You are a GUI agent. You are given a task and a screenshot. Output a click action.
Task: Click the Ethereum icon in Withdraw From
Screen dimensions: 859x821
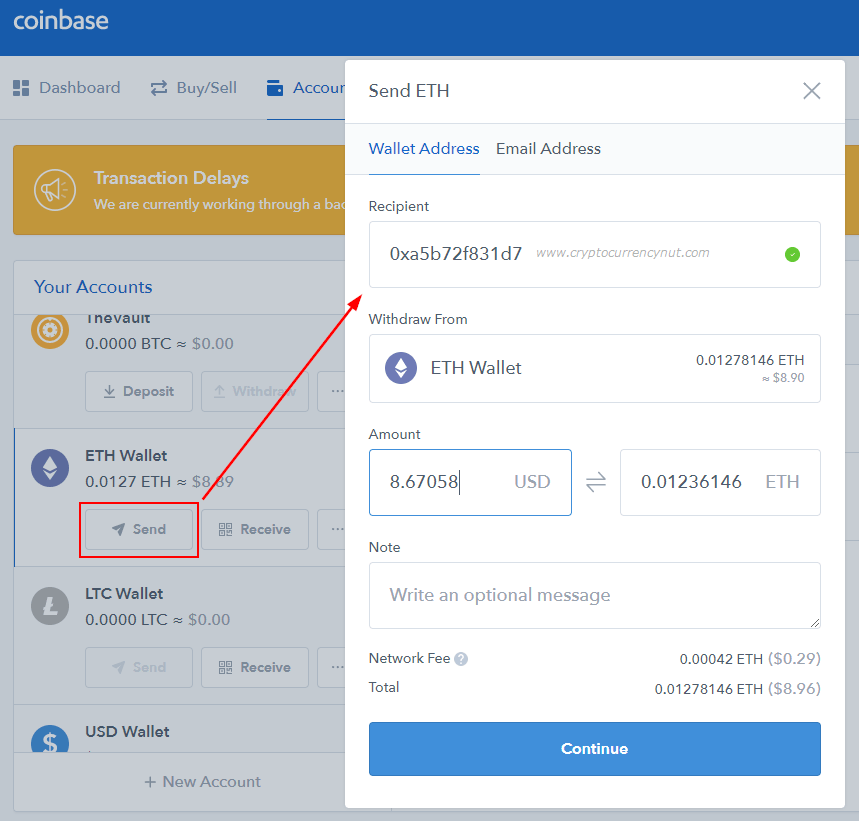click(401, 368)
